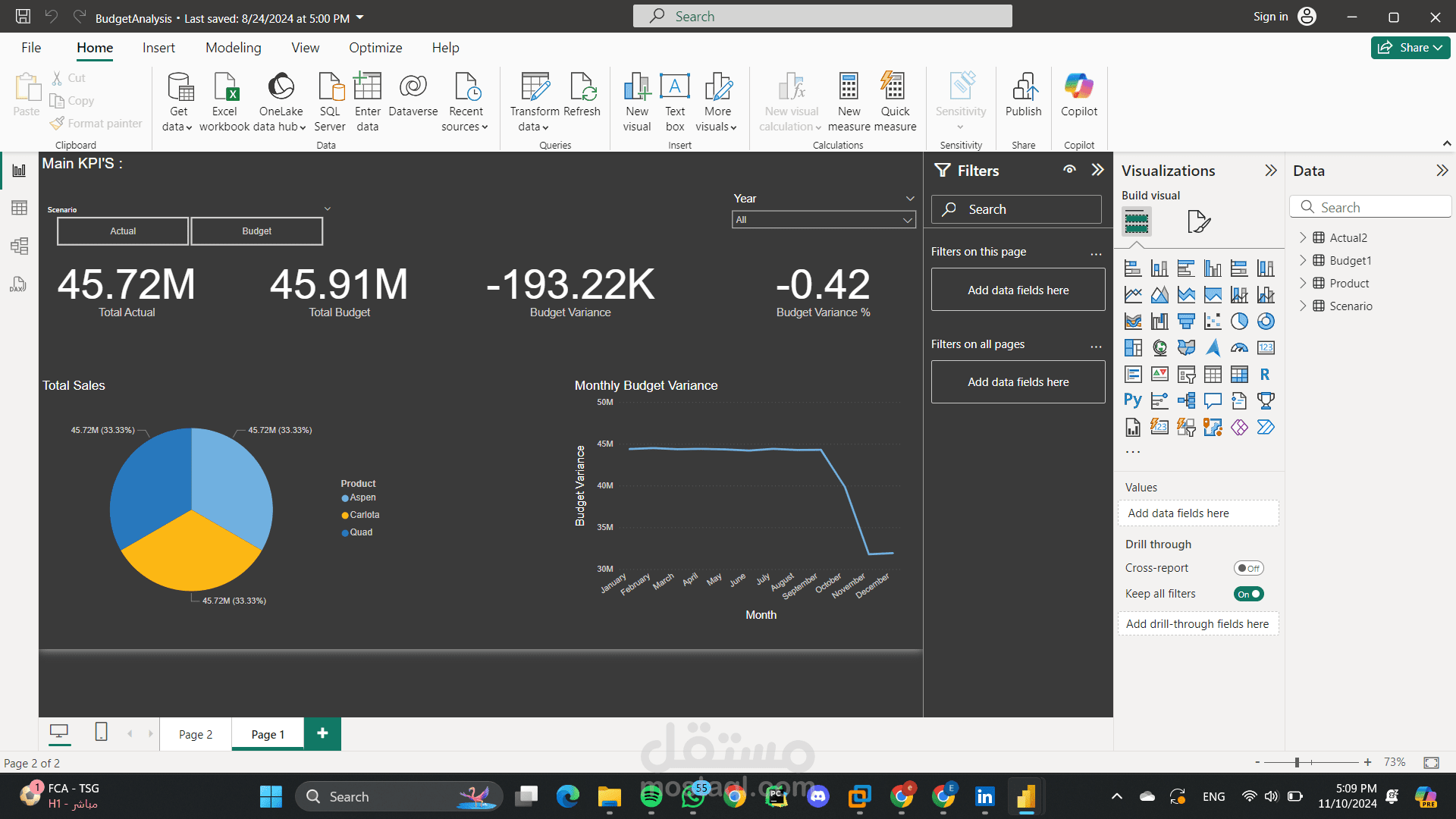Screen dimensions: 1456x819
Task: Switch to Table view in the left sidebar
Action: pyautogui.click(x=19, y=208)
